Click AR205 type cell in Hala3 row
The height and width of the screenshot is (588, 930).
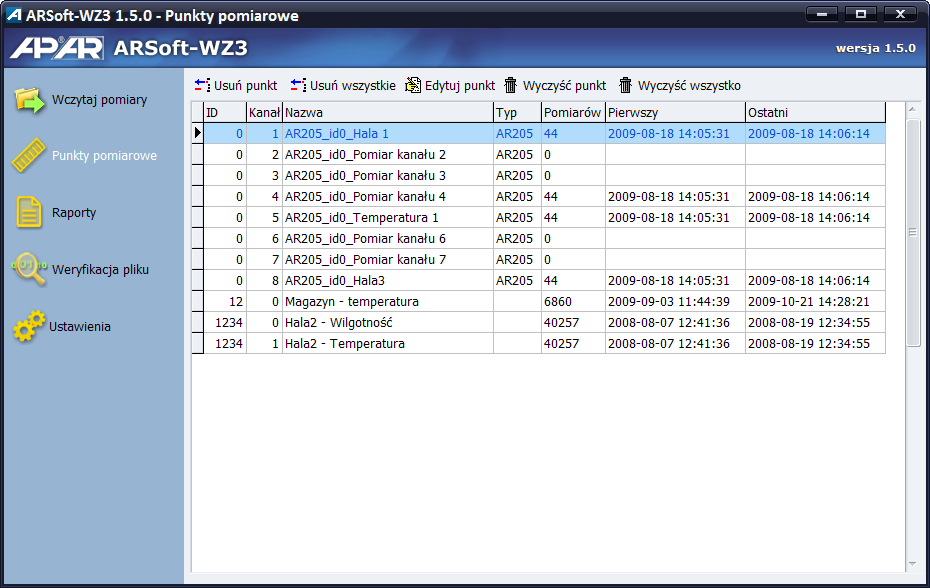coord(517,280)
